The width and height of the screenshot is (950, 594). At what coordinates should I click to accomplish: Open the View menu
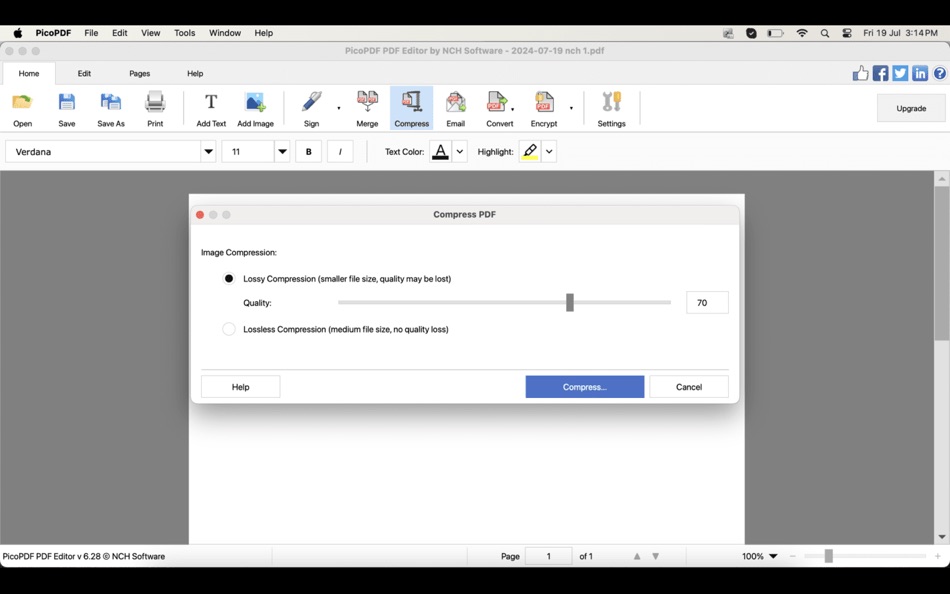(150, 33)
